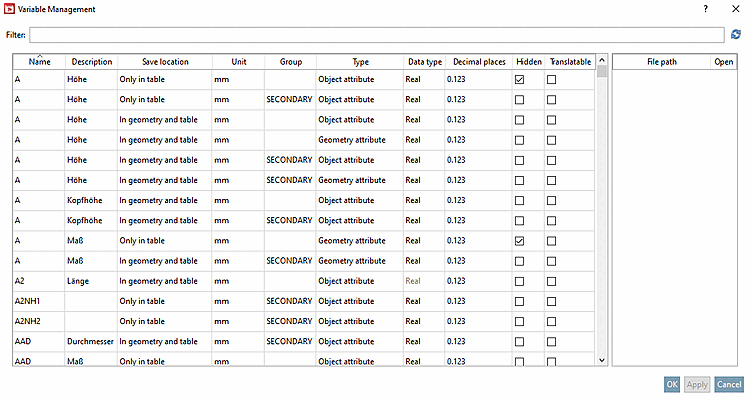Toggle Hidden checkbox for A2NH2 row
The image size is (750, 400).
pyautogui.click(x=519, y=322)
